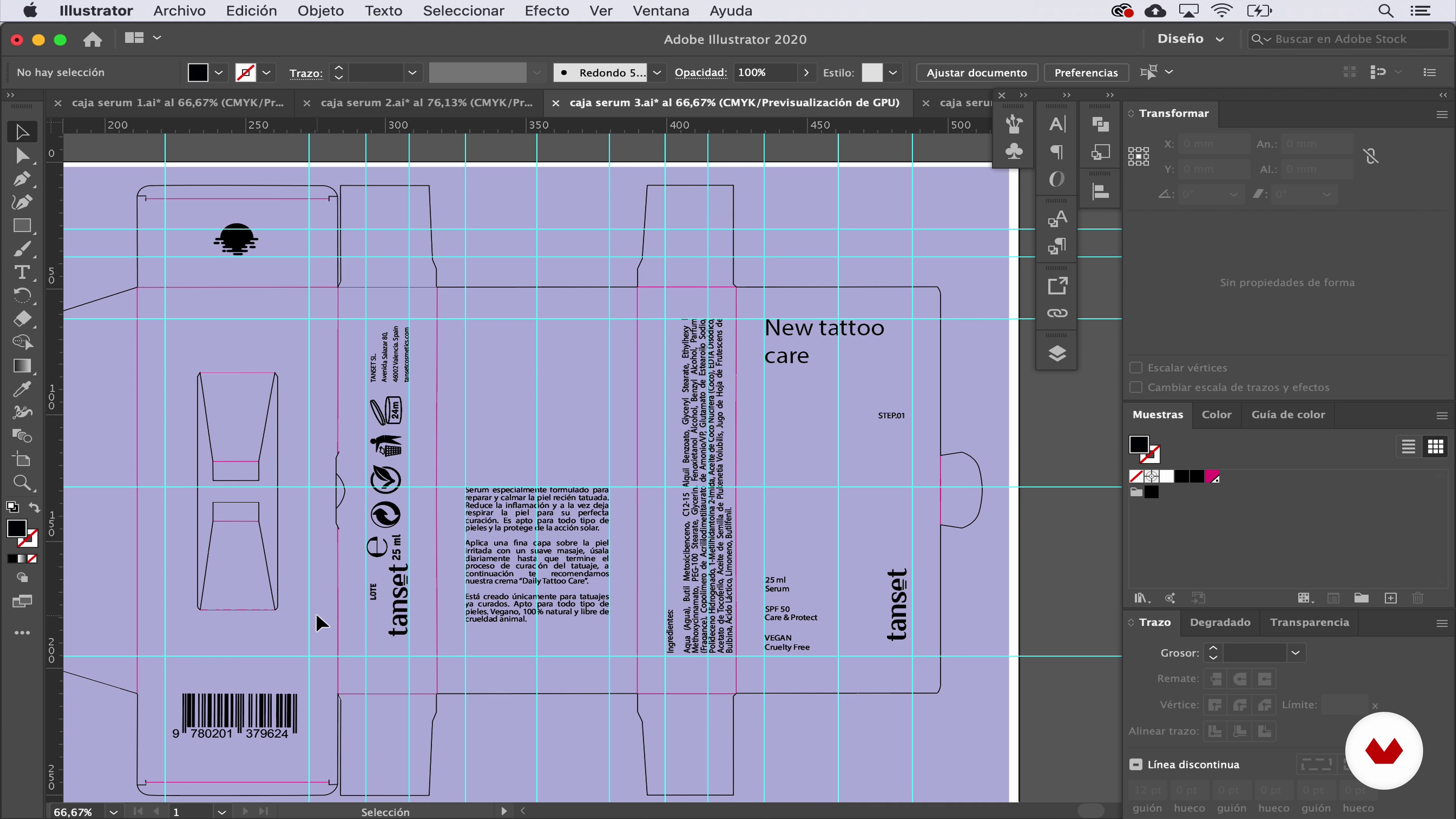The width and height of the screenshot is (1456, 819).
Task: Select the Paintbrush tool
Action: (x=22, y=249)
